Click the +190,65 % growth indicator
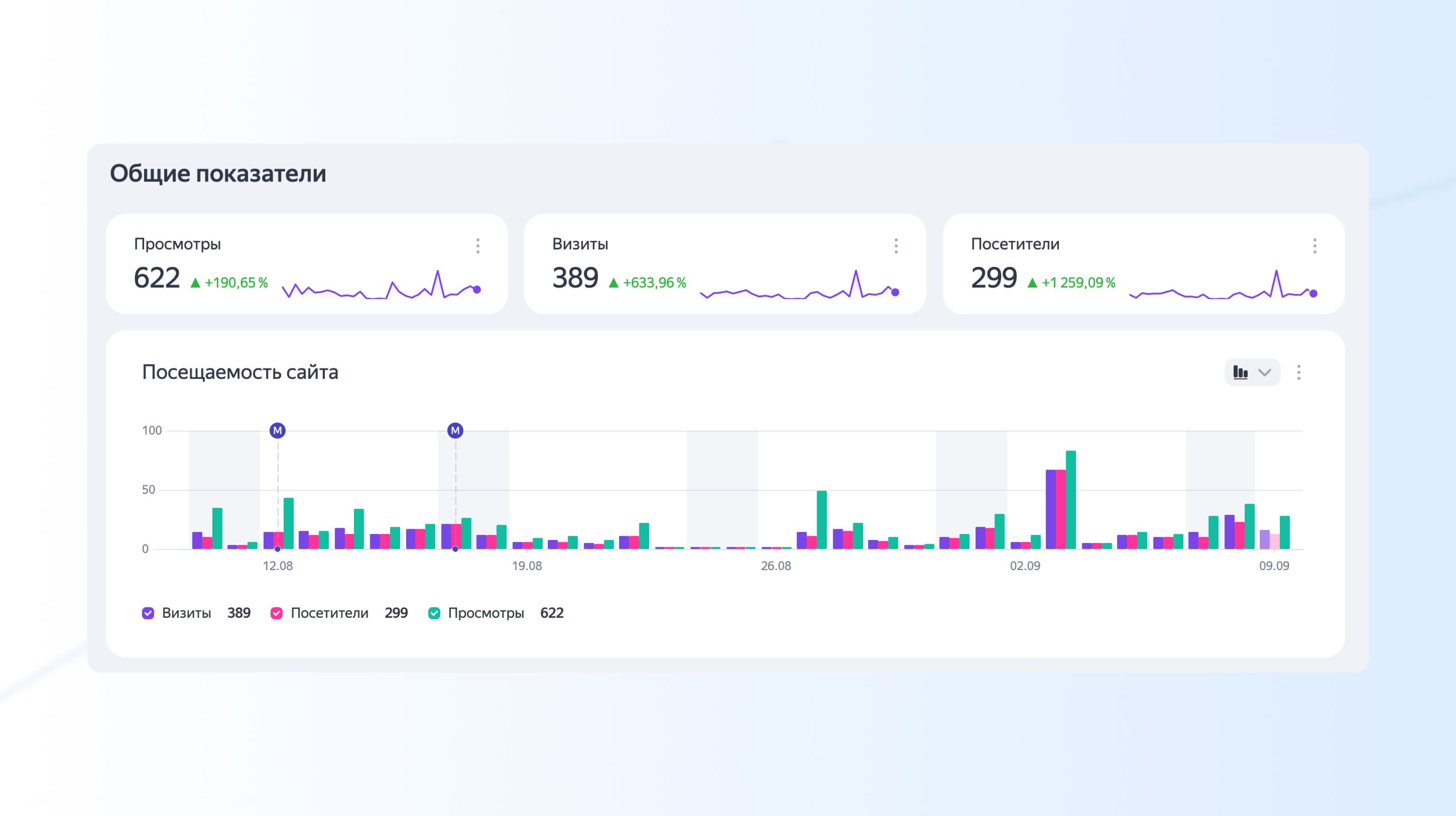This screenshot has width=1456, height=816. [229, 282]
